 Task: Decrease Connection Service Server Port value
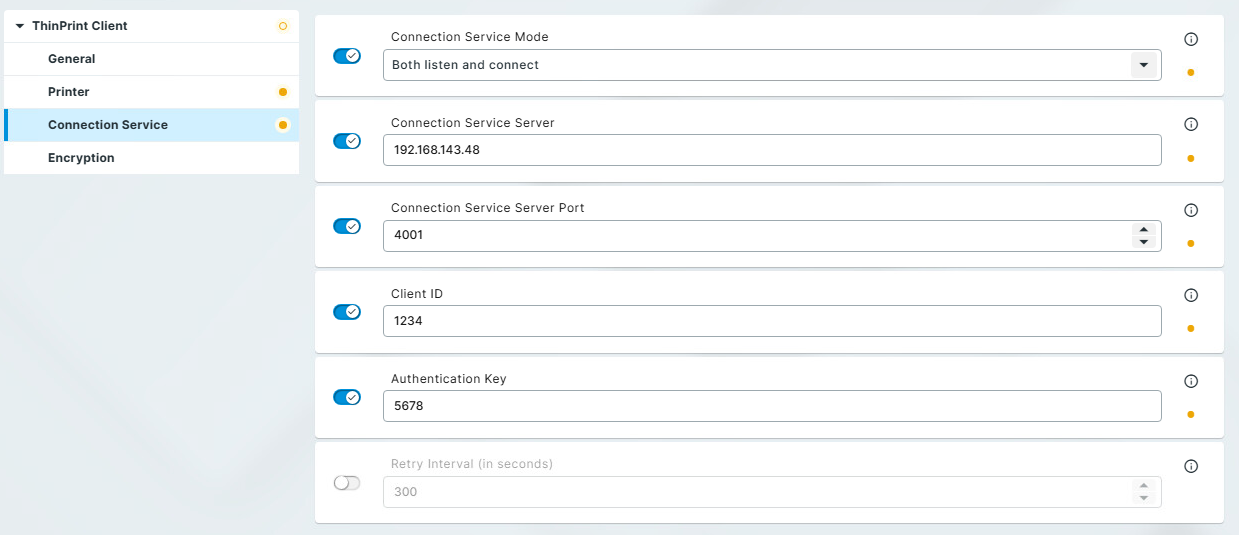pos(1144,243)
